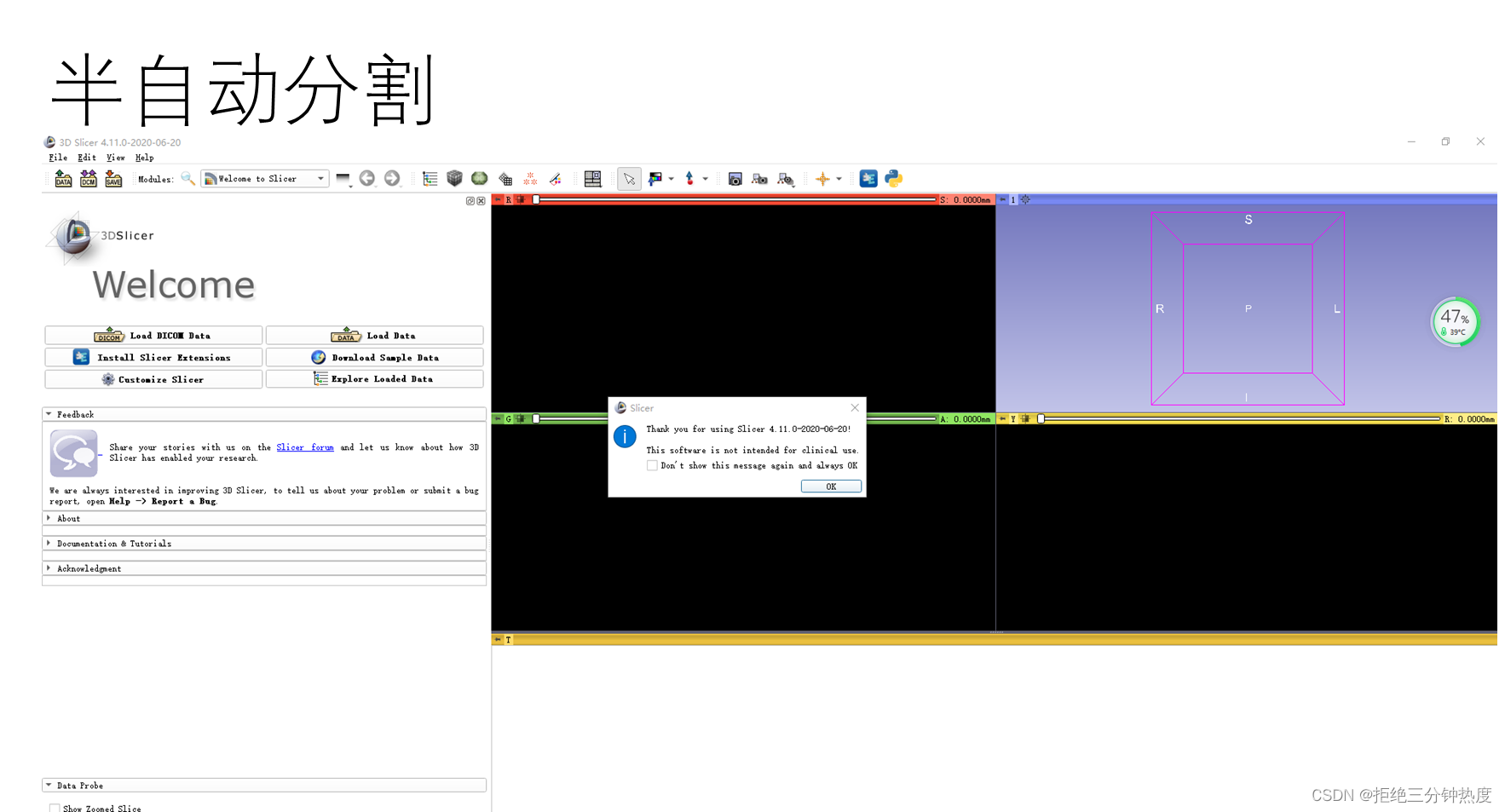
Task: Go to previous module with back arrow
Action: click(367, 178)
